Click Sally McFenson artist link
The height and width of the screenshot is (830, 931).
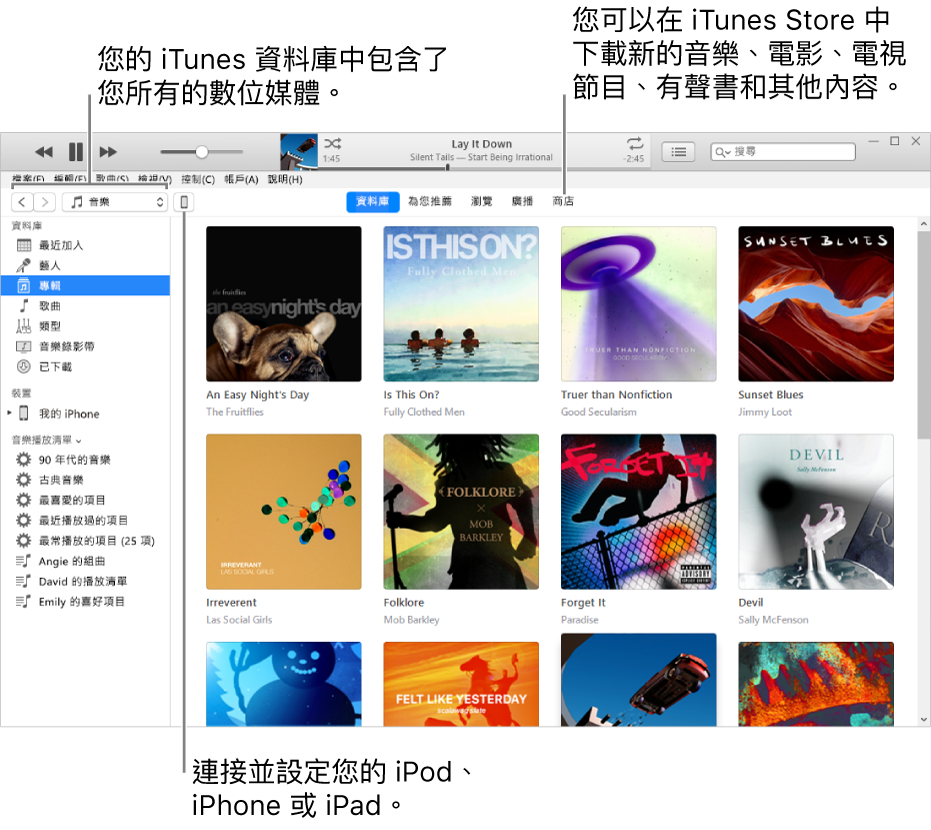click(x=773, y=620)
